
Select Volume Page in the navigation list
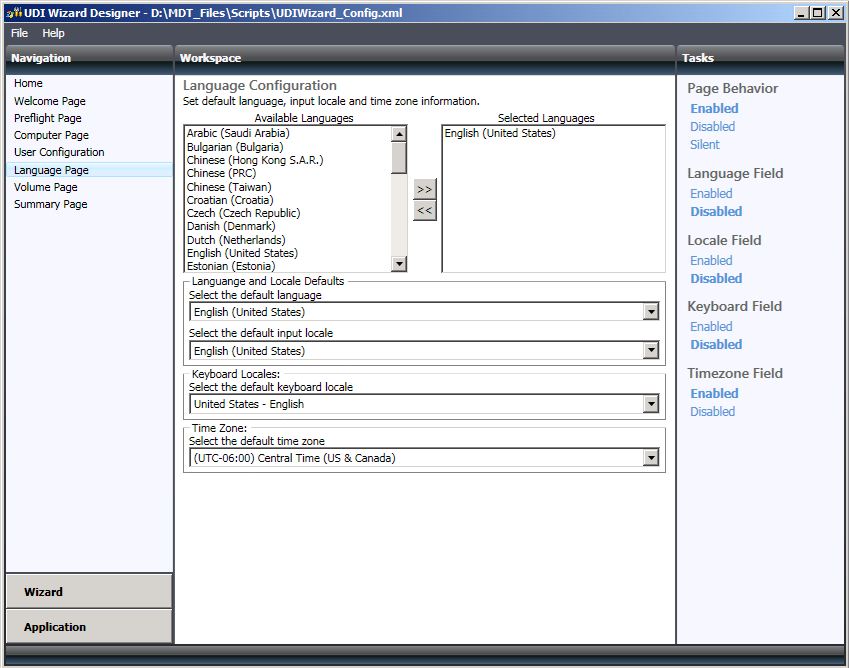coord(45,187)
